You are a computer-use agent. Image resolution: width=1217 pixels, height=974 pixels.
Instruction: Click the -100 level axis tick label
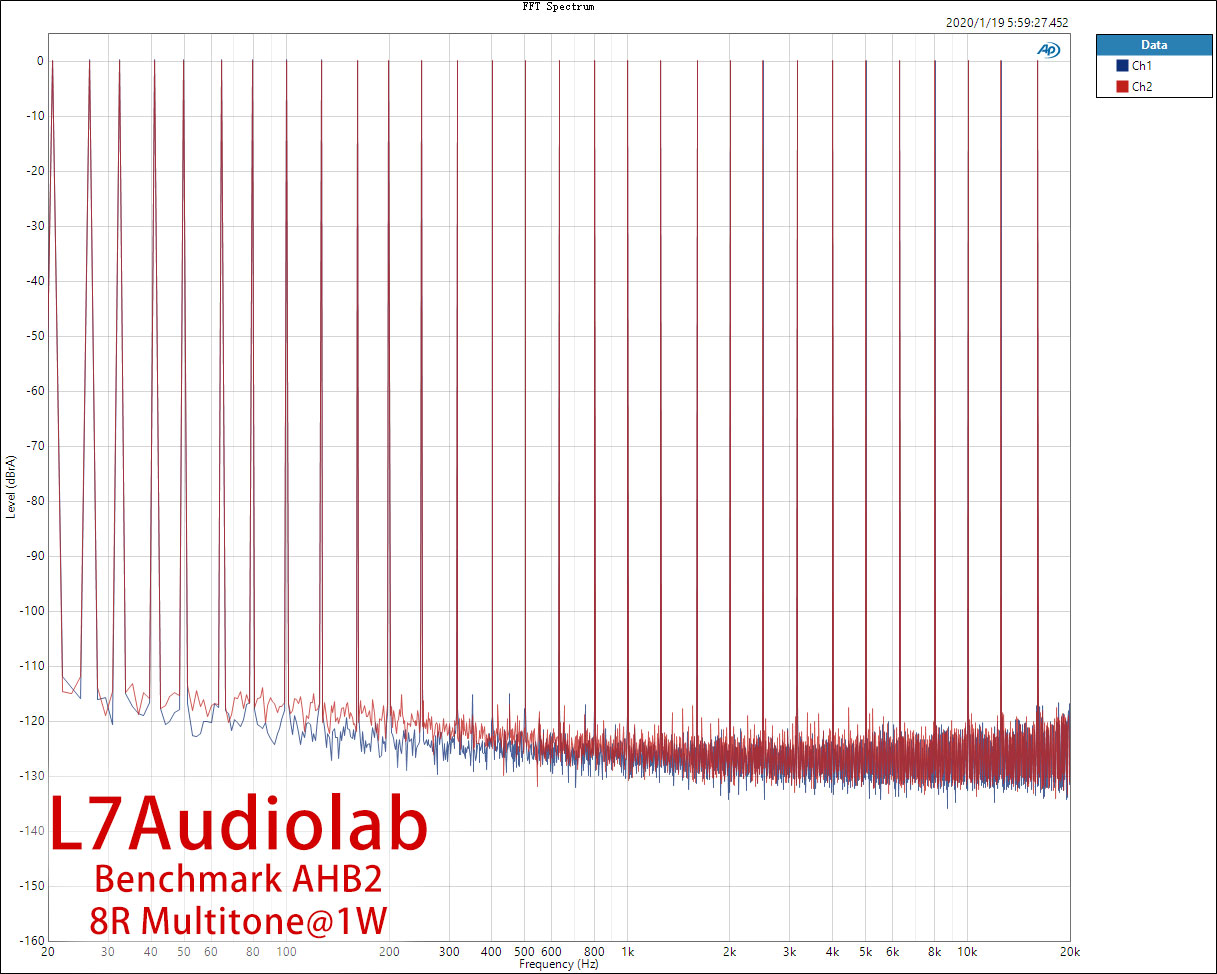32,610
